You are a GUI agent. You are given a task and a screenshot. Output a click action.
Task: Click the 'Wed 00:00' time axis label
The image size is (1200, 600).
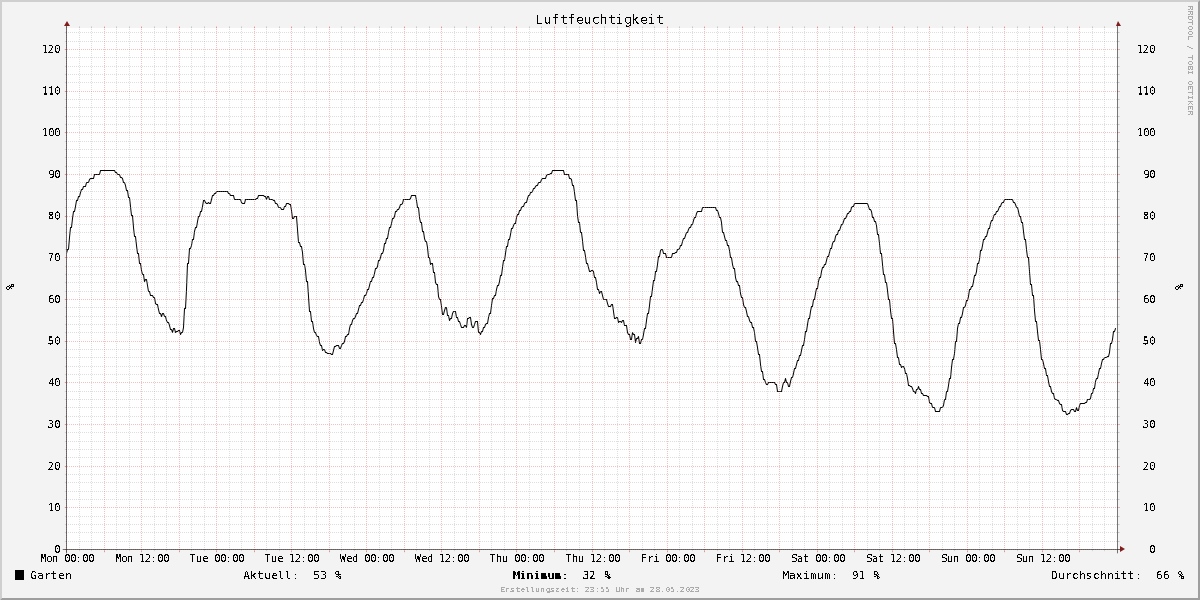tap(367, 558)
